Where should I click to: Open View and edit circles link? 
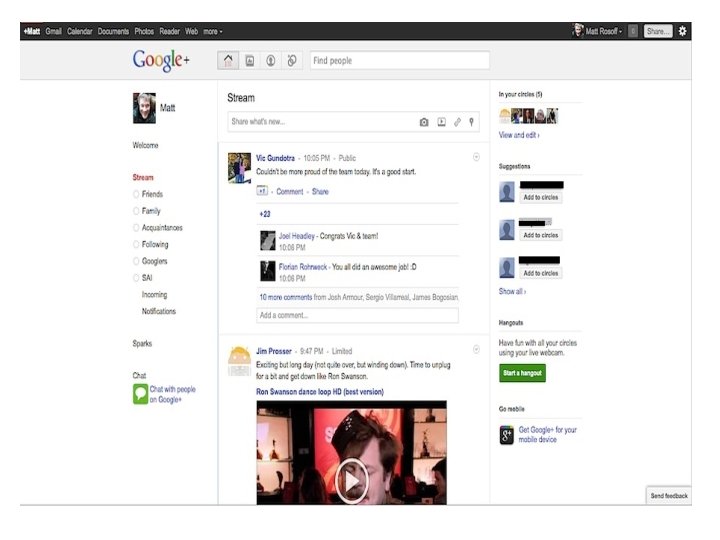[519, 135]
